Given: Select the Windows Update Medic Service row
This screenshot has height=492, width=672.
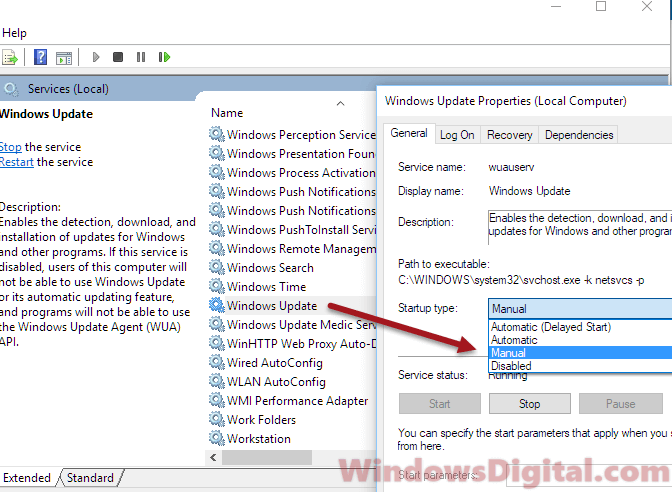Looking at the screenshot, I should point(292,324).
